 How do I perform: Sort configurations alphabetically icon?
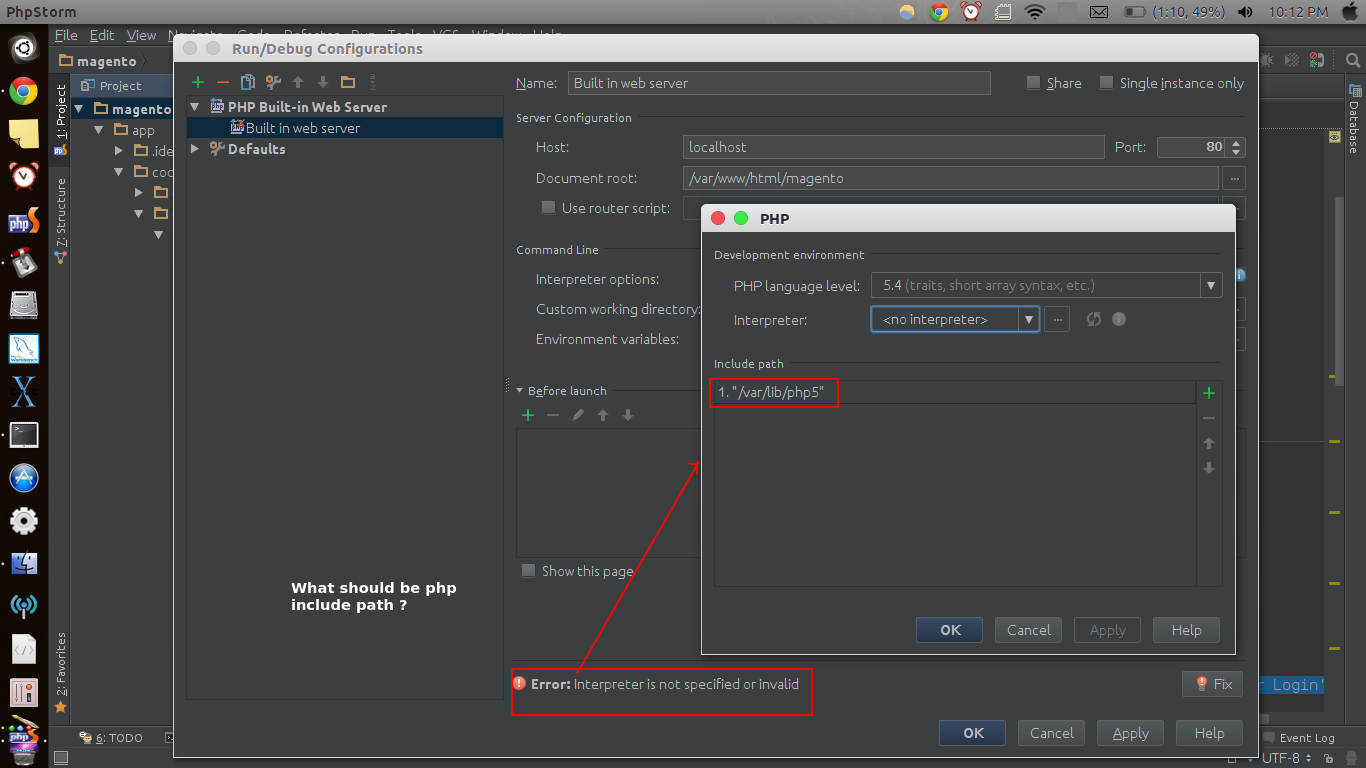[x=373, y=82]
